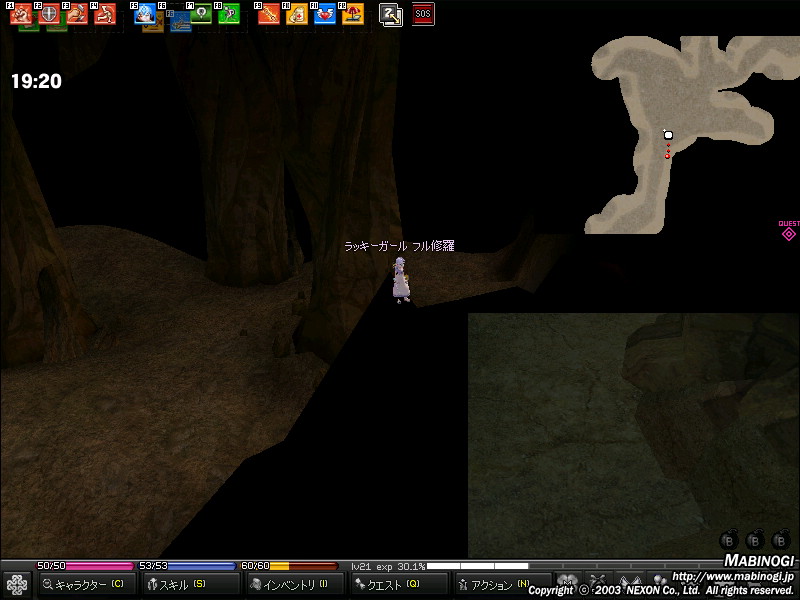The width and height of the screenshot is (800, 600).
Task: Use the F12 umbrella rest skill icon
Action: pos(352,14)
